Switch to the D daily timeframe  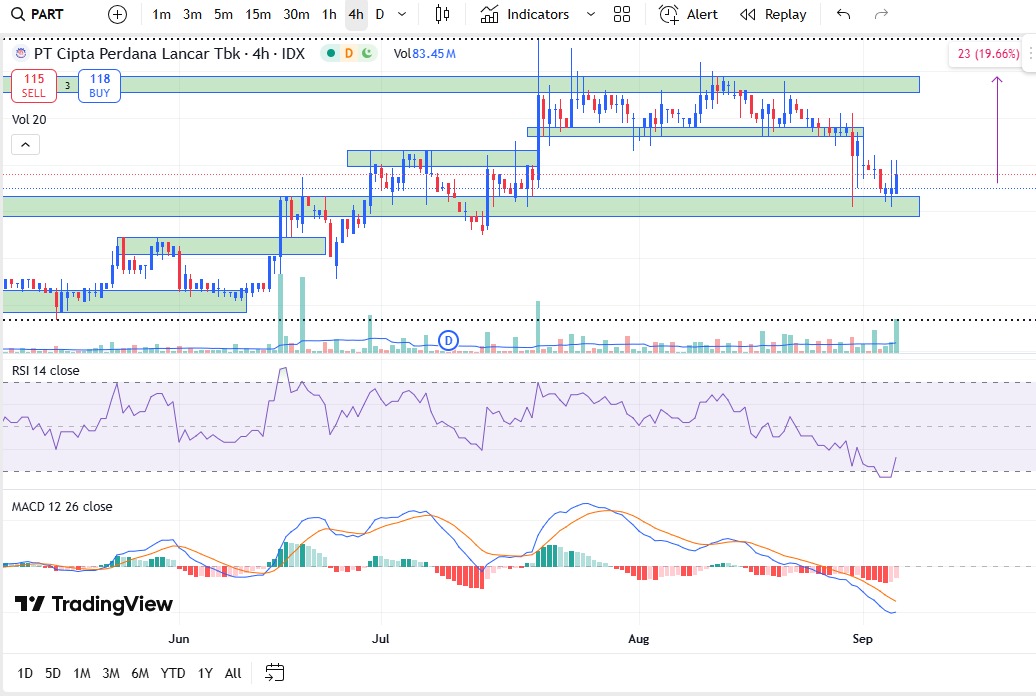[380, 14]
